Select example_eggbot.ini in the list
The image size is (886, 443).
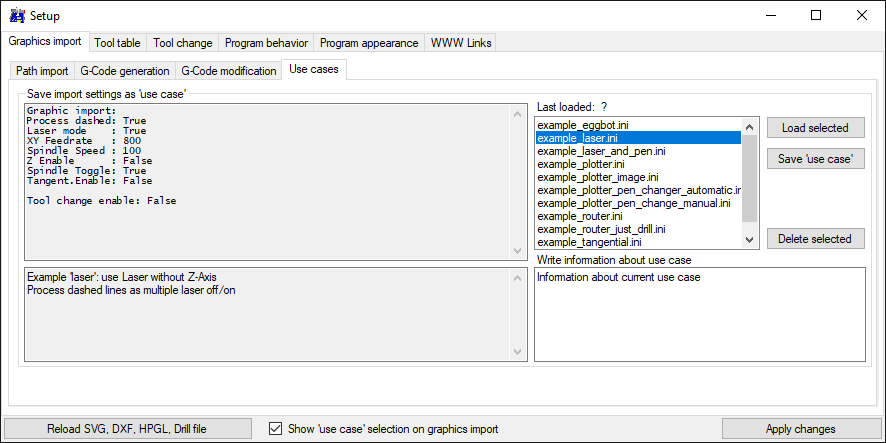tap(582, 125)
